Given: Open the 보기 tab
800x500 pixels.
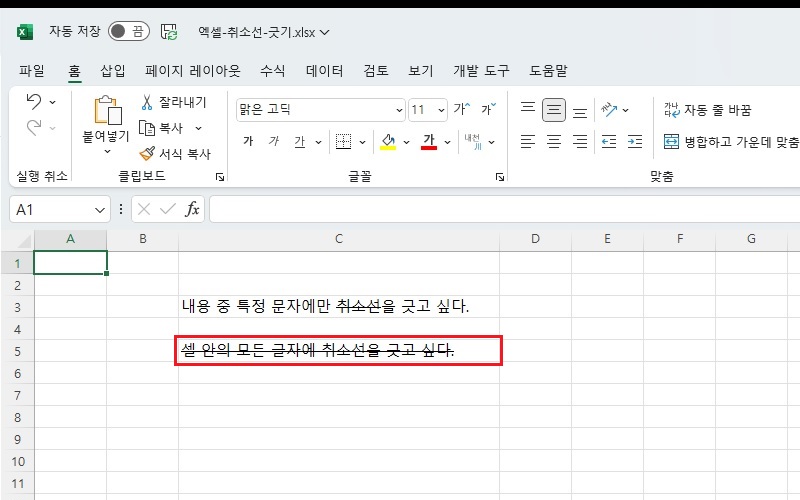Looking at the screenshot, I should click(421, 70).
